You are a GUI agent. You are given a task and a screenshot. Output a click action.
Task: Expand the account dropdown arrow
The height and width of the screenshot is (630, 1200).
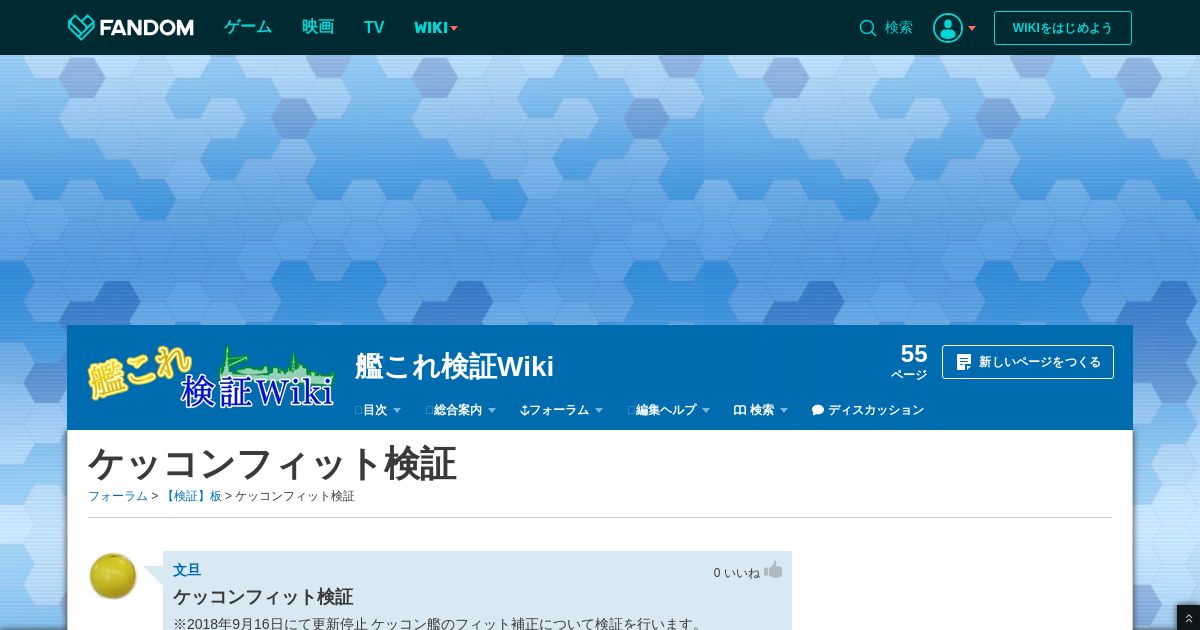pyautogui.click(x=972, y=28)
